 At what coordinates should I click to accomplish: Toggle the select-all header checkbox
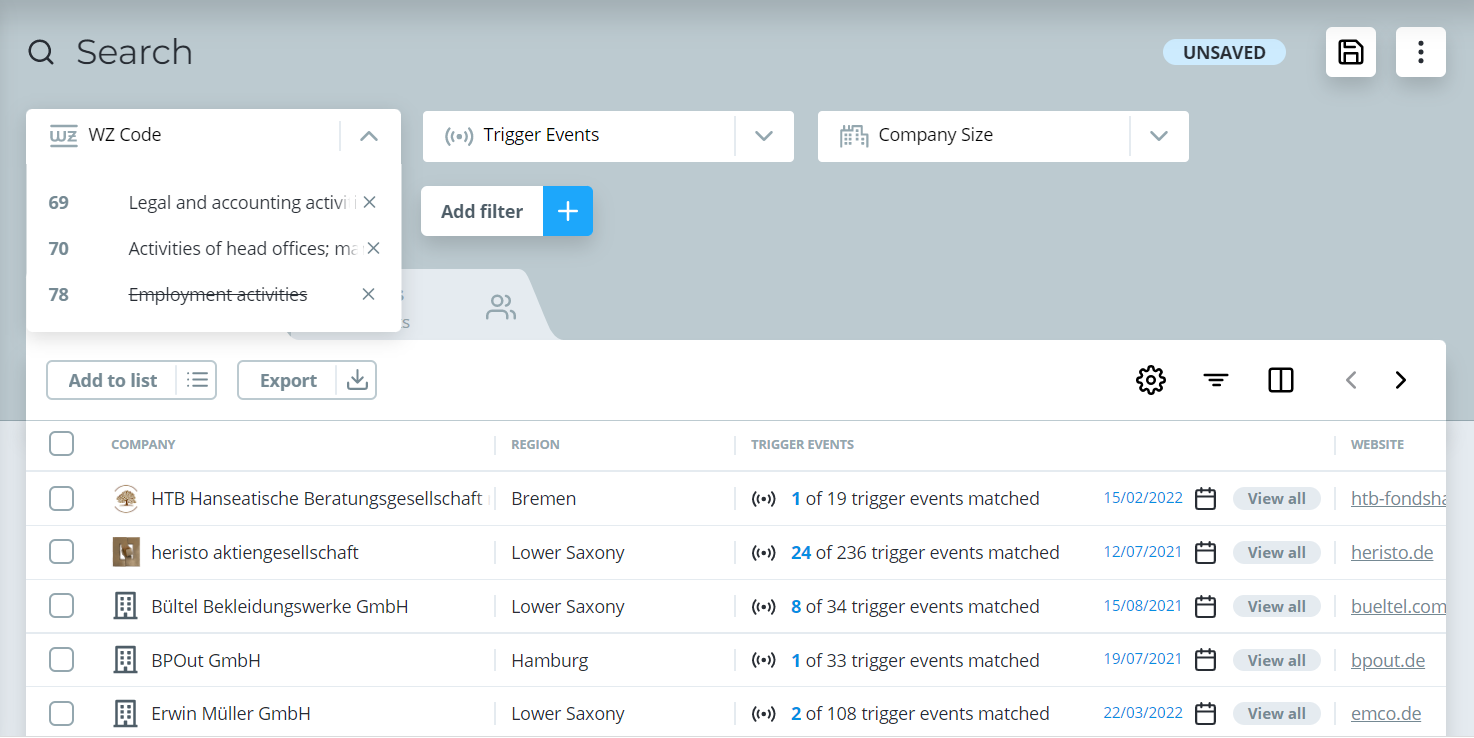[62, 443]
